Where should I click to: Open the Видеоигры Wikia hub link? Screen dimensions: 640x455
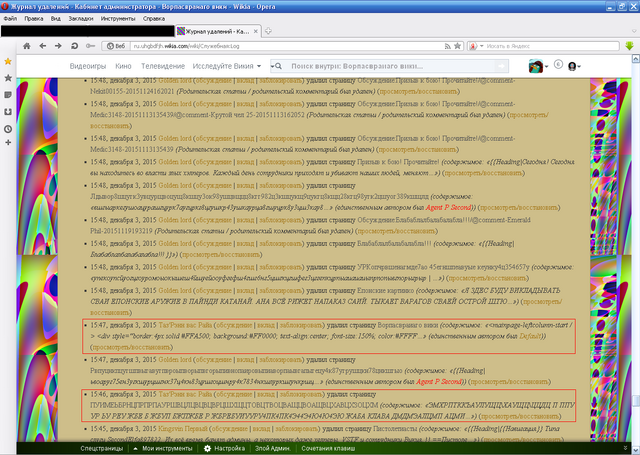(88, 66)
